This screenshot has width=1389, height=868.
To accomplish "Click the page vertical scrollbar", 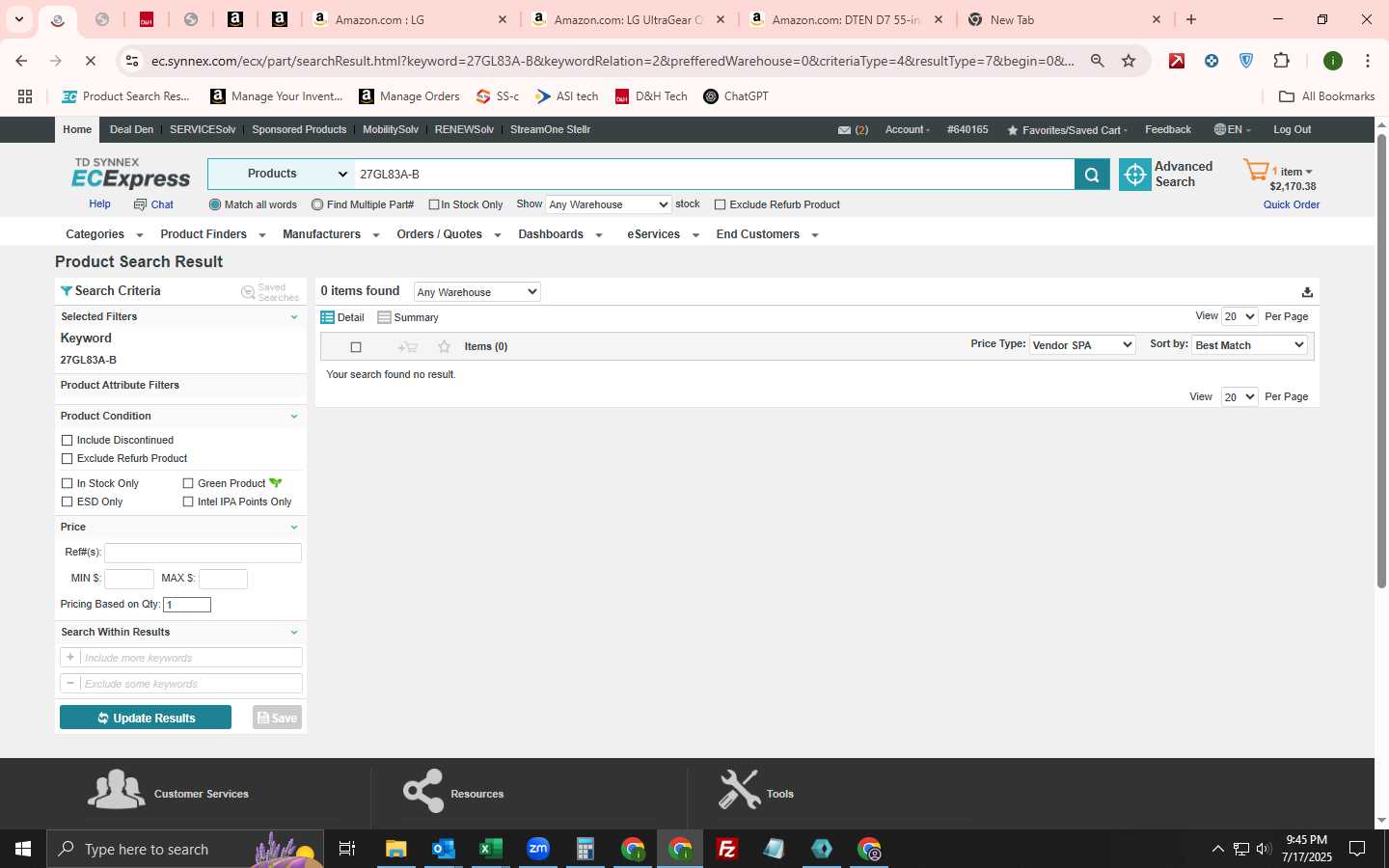I will point(1381,361).
